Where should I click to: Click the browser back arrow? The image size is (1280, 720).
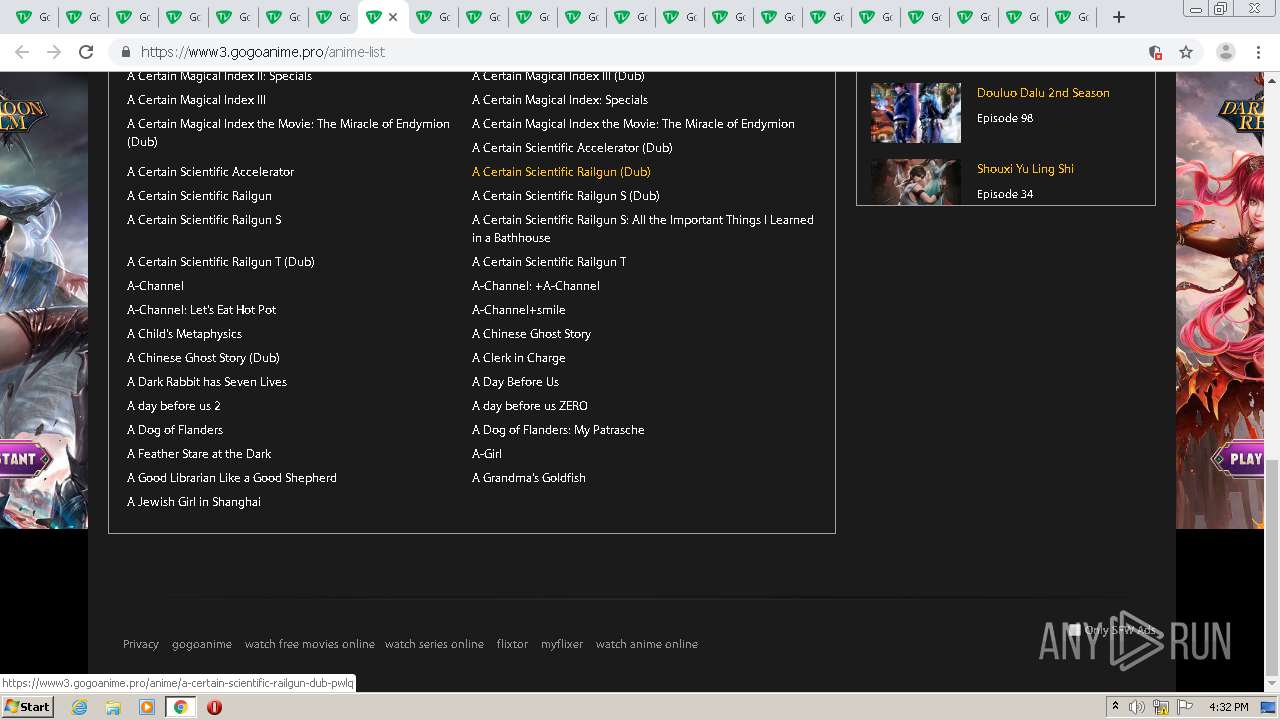22,52
